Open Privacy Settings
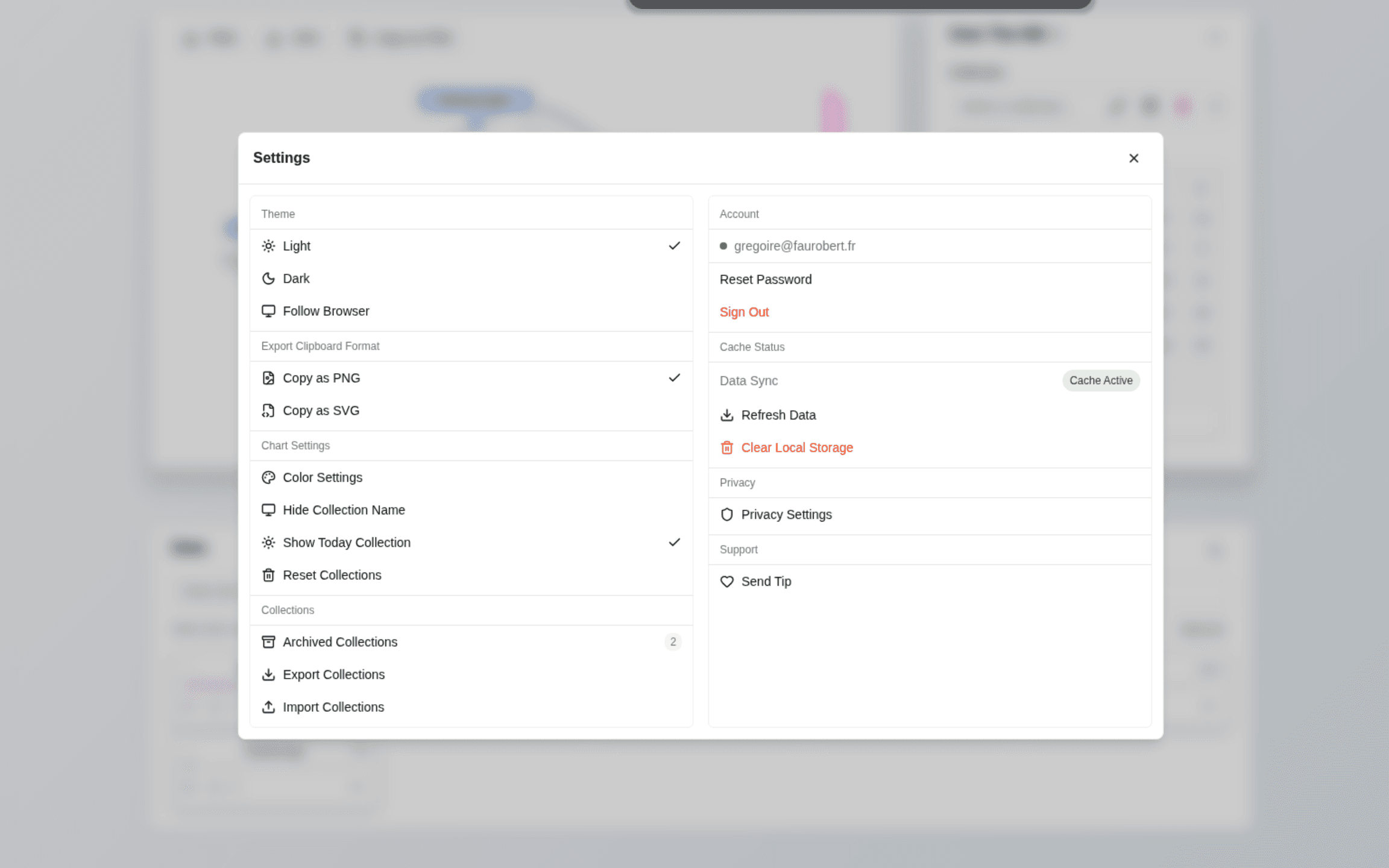 930,515
